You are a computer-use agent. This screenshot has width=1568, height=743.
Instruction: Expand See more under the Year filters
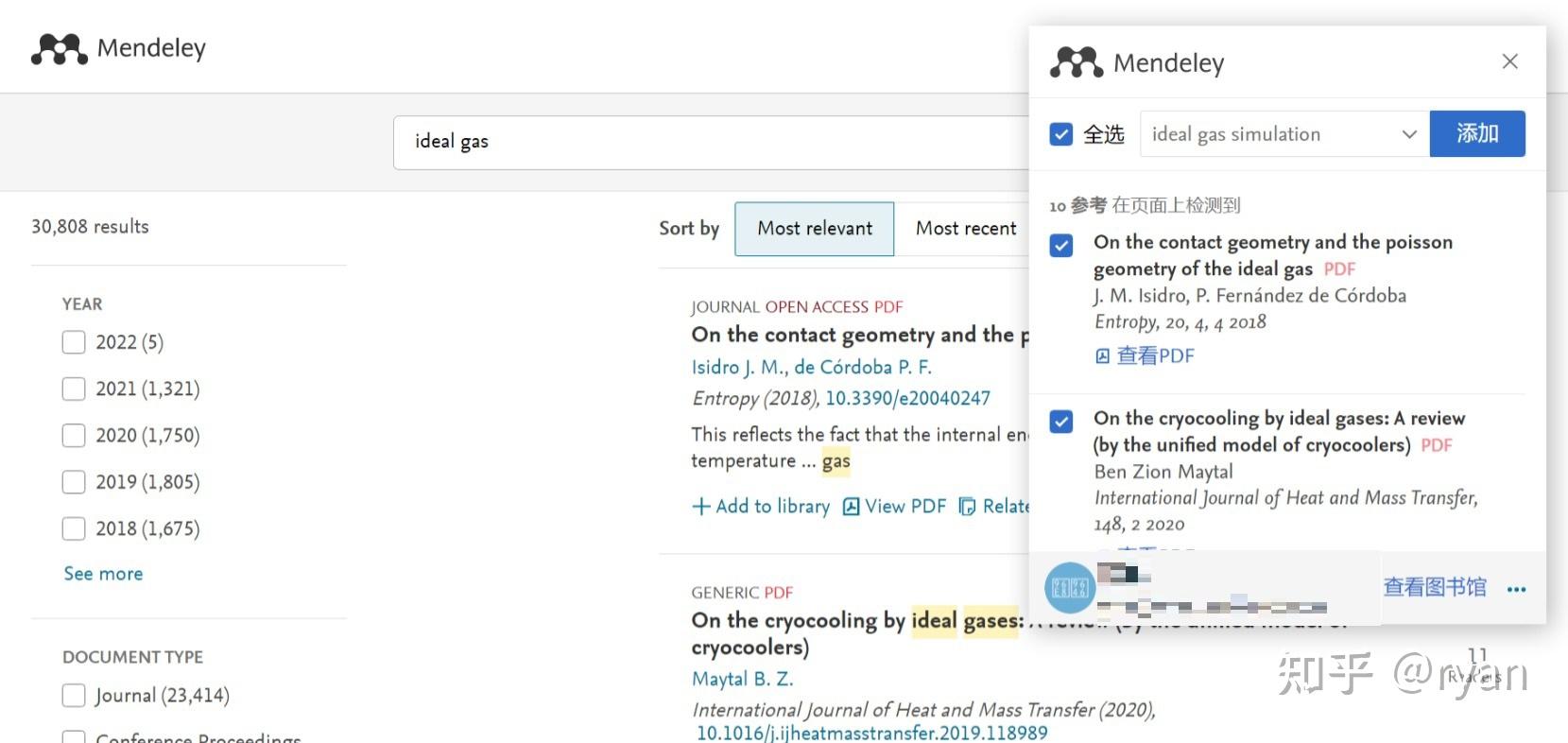pos(103,573)
